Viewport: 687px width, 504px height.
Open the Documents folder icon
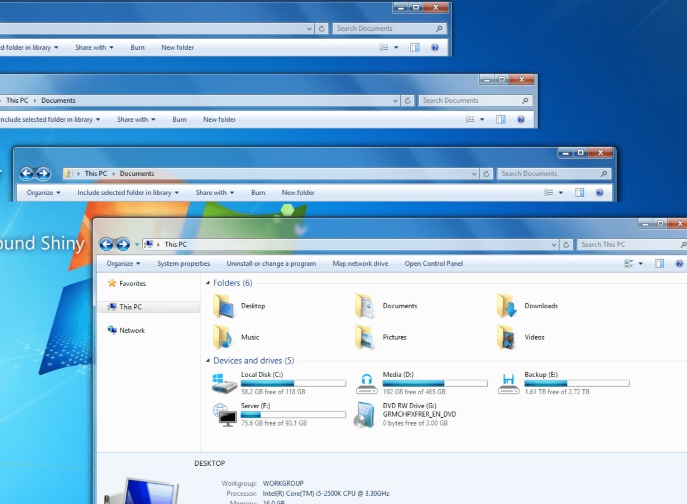(365, 305)
